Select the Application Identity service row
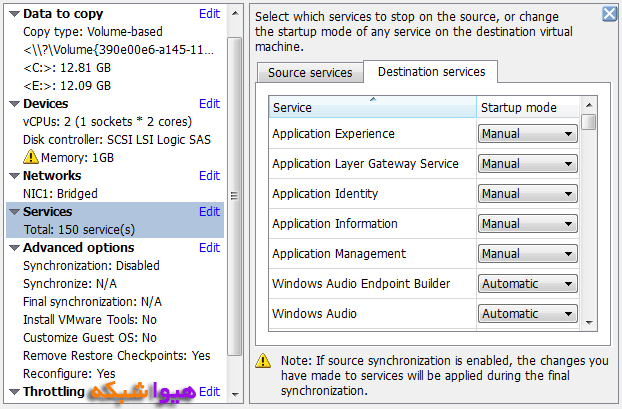The width and height of the screenshot is (622, 409). click(x=372, y=194)
